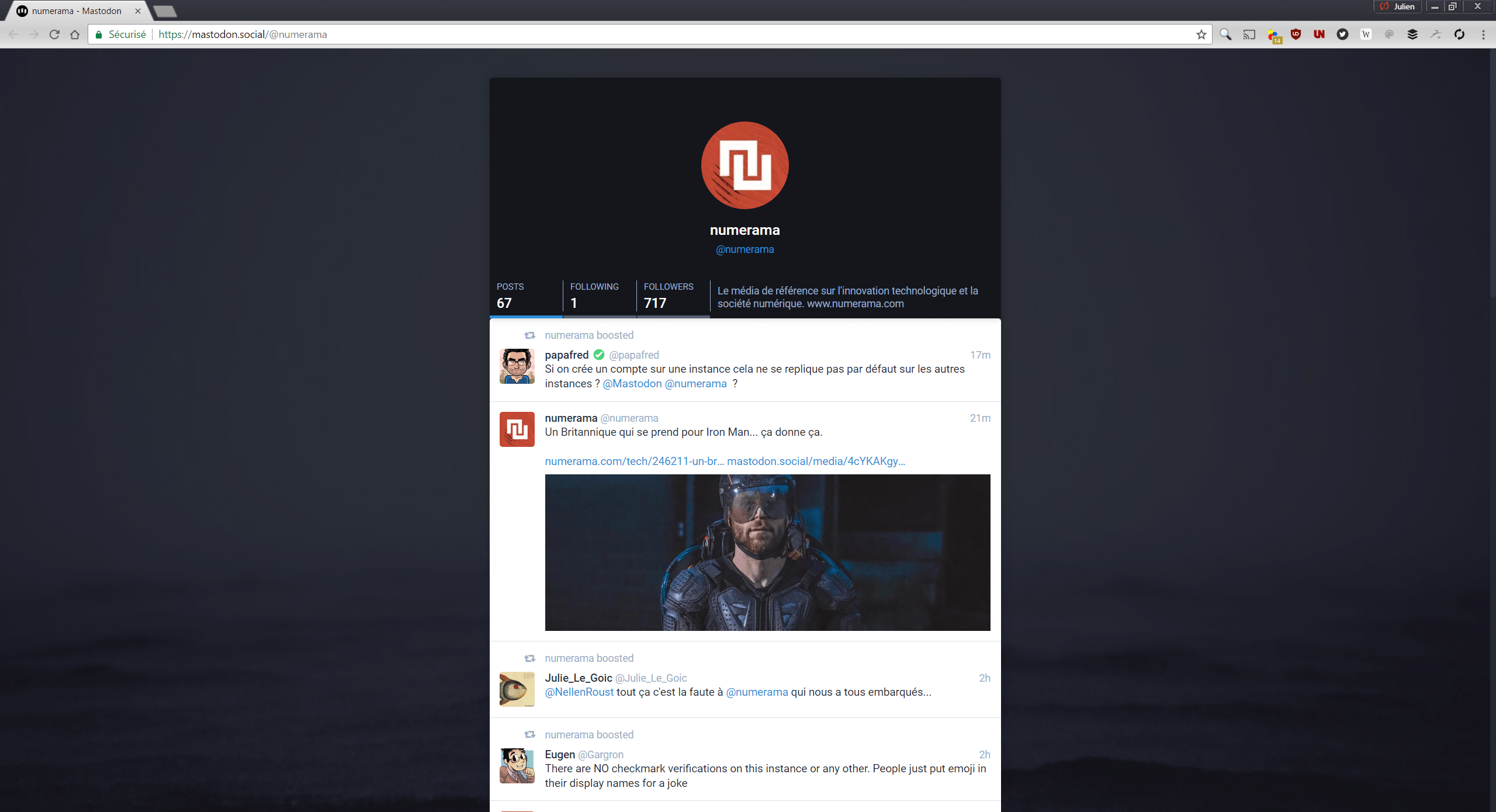Image resolution: width=1496 pixels, height=812 pixels.
Task: Click boost icon above Julie_Le_Goic's post
Action: pyautogui.click(x=529, y=658)
